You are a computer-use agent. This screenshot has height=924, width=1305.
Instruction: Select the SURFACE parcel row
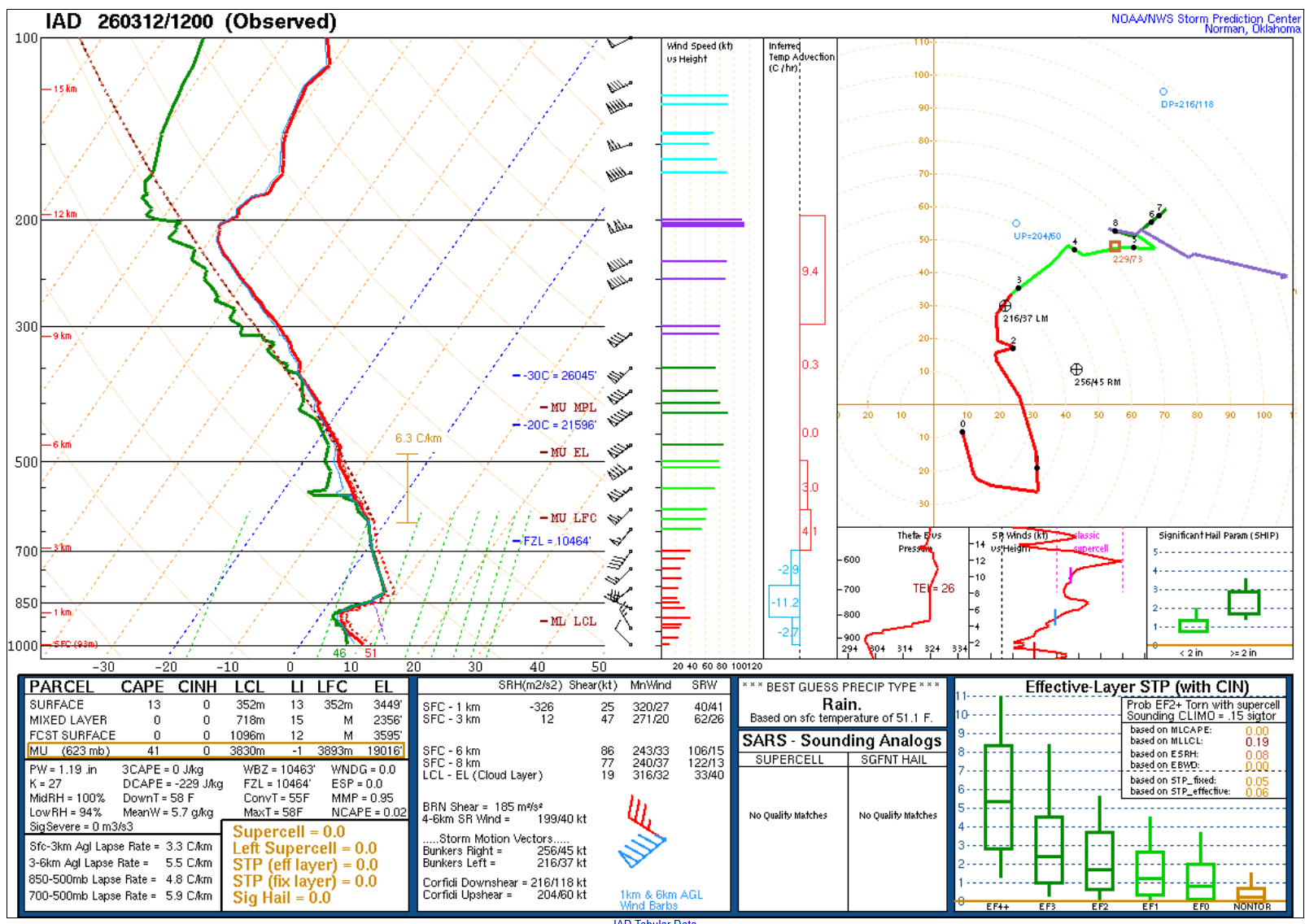point(215,705)
